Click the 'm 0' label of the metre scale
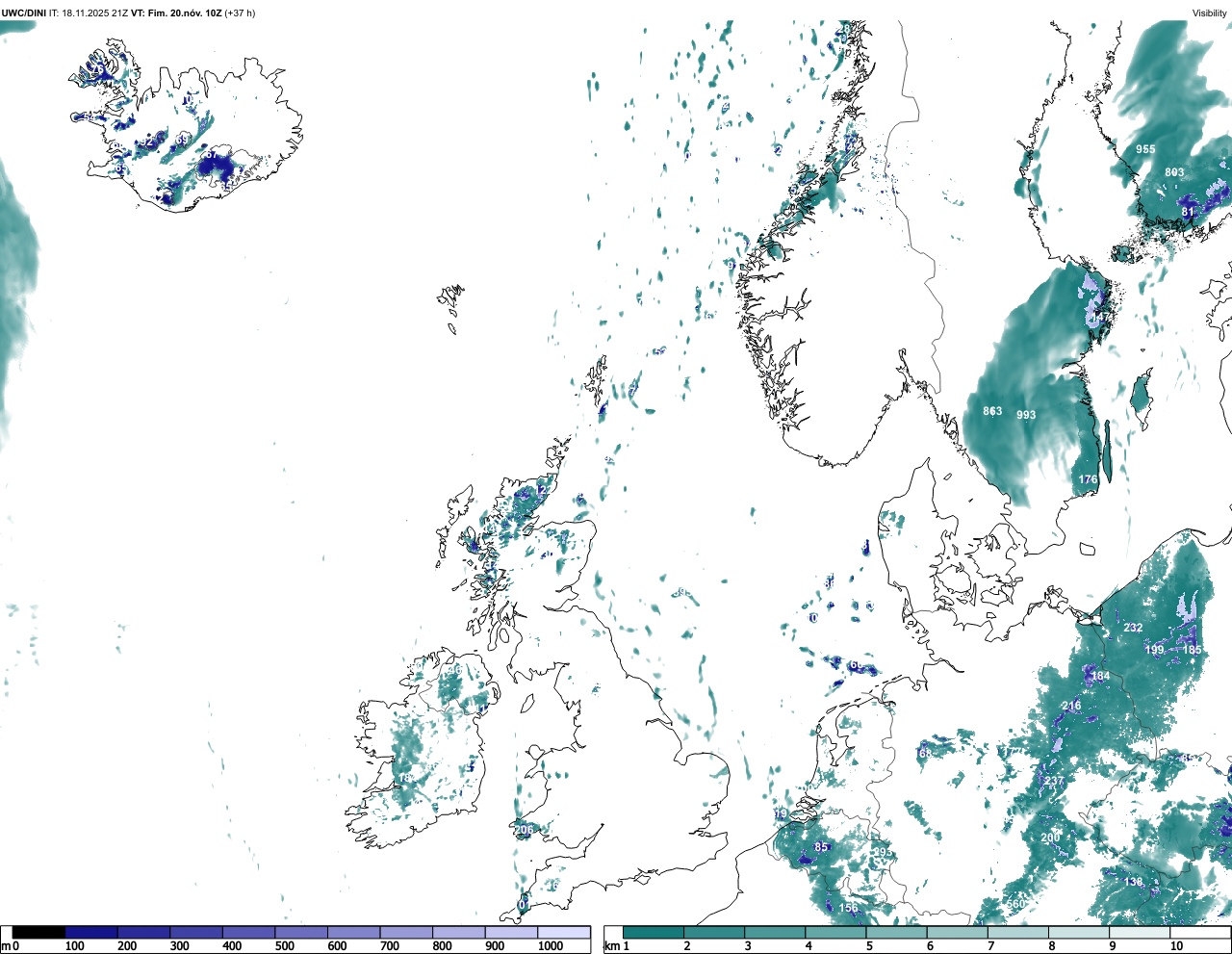This screenshot has width=1232, height=954. pos(9,947)
